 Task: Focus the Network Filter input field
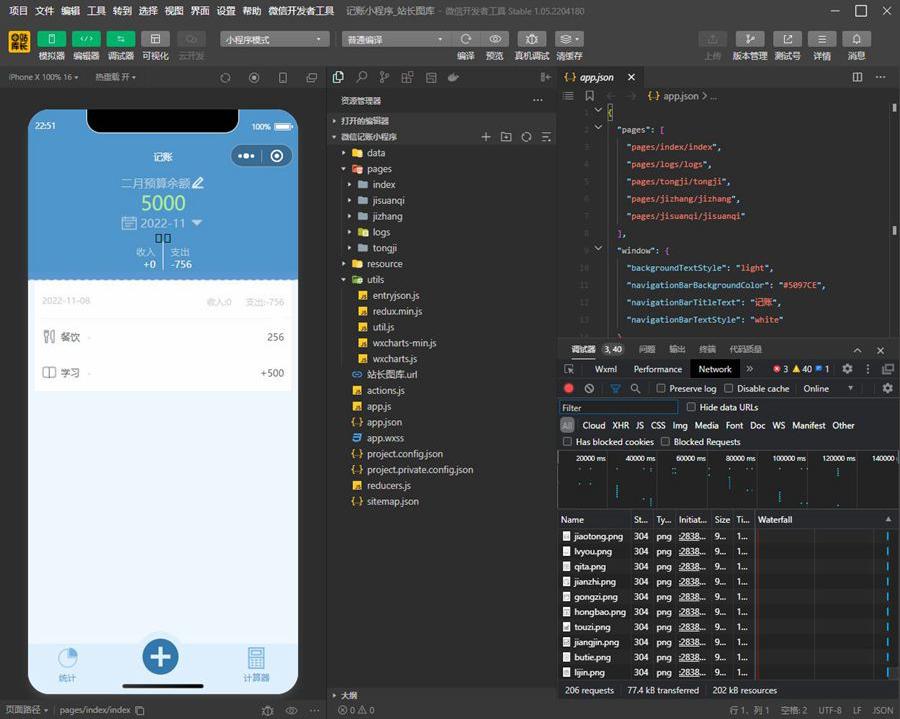click(x=618, y=407)
